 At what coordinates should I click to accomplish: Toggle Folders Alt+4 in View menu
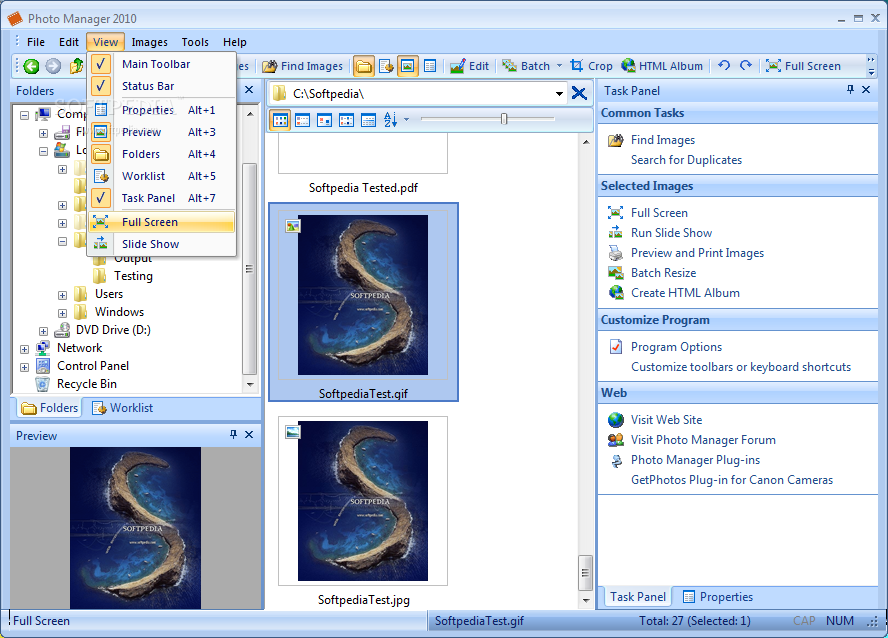161,155
